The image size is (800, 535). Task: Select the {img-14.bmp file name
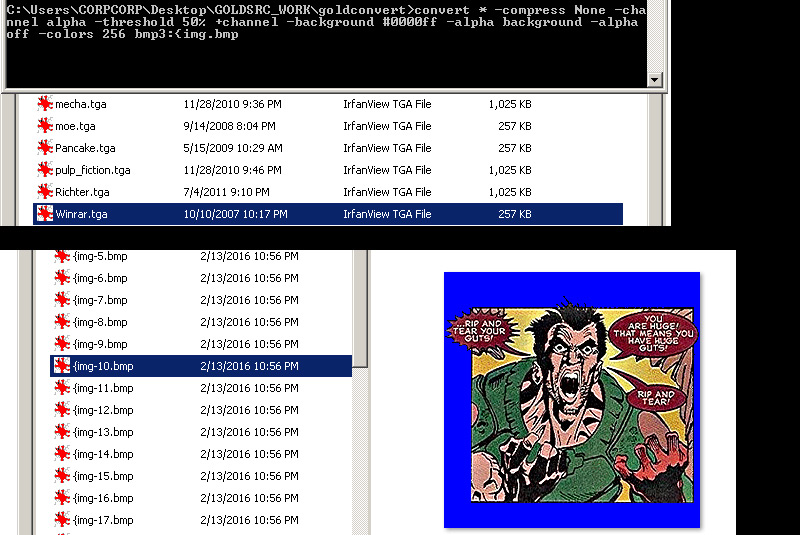tap(103, 453)
